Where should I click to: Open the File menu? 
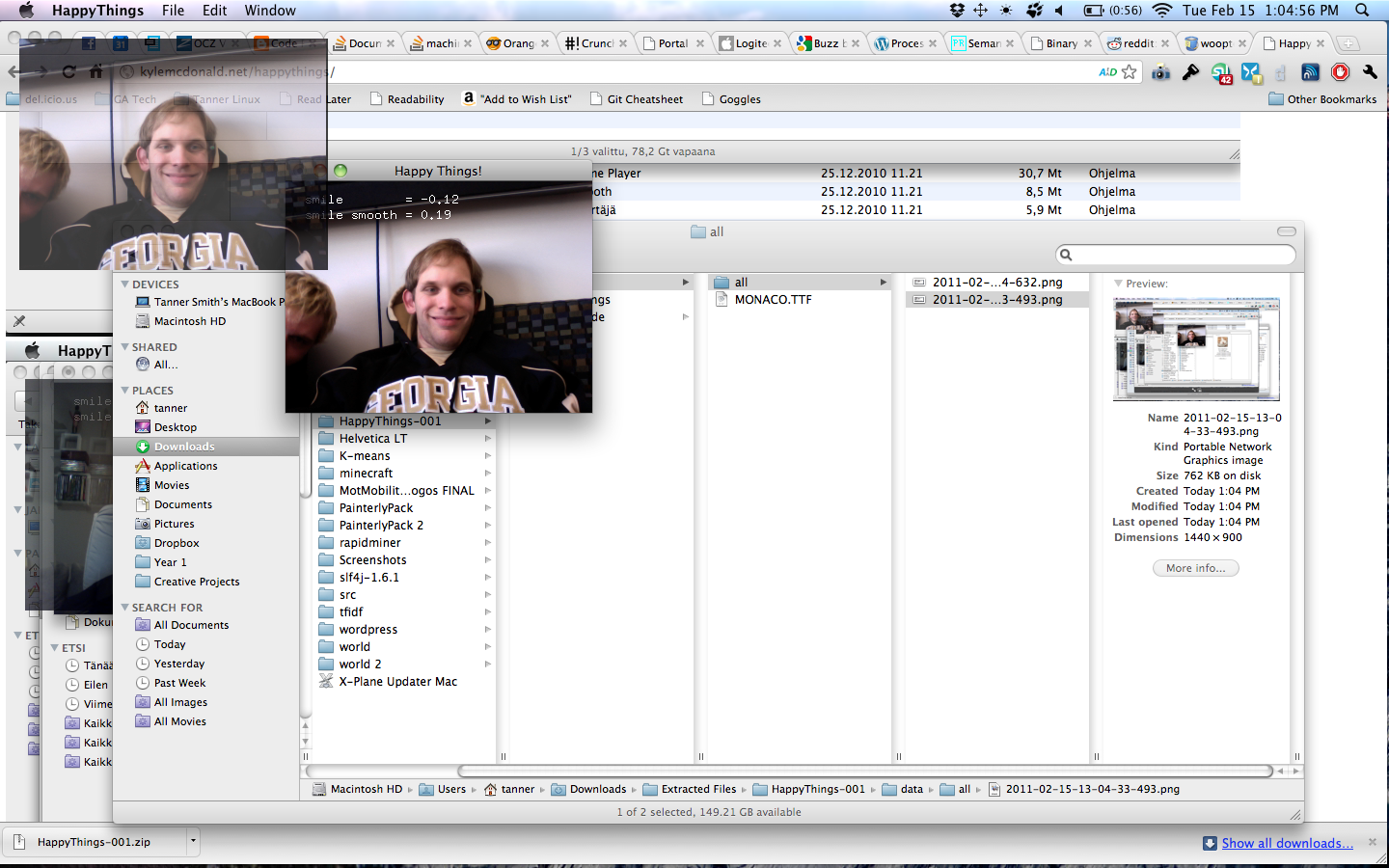pos(173,11)
